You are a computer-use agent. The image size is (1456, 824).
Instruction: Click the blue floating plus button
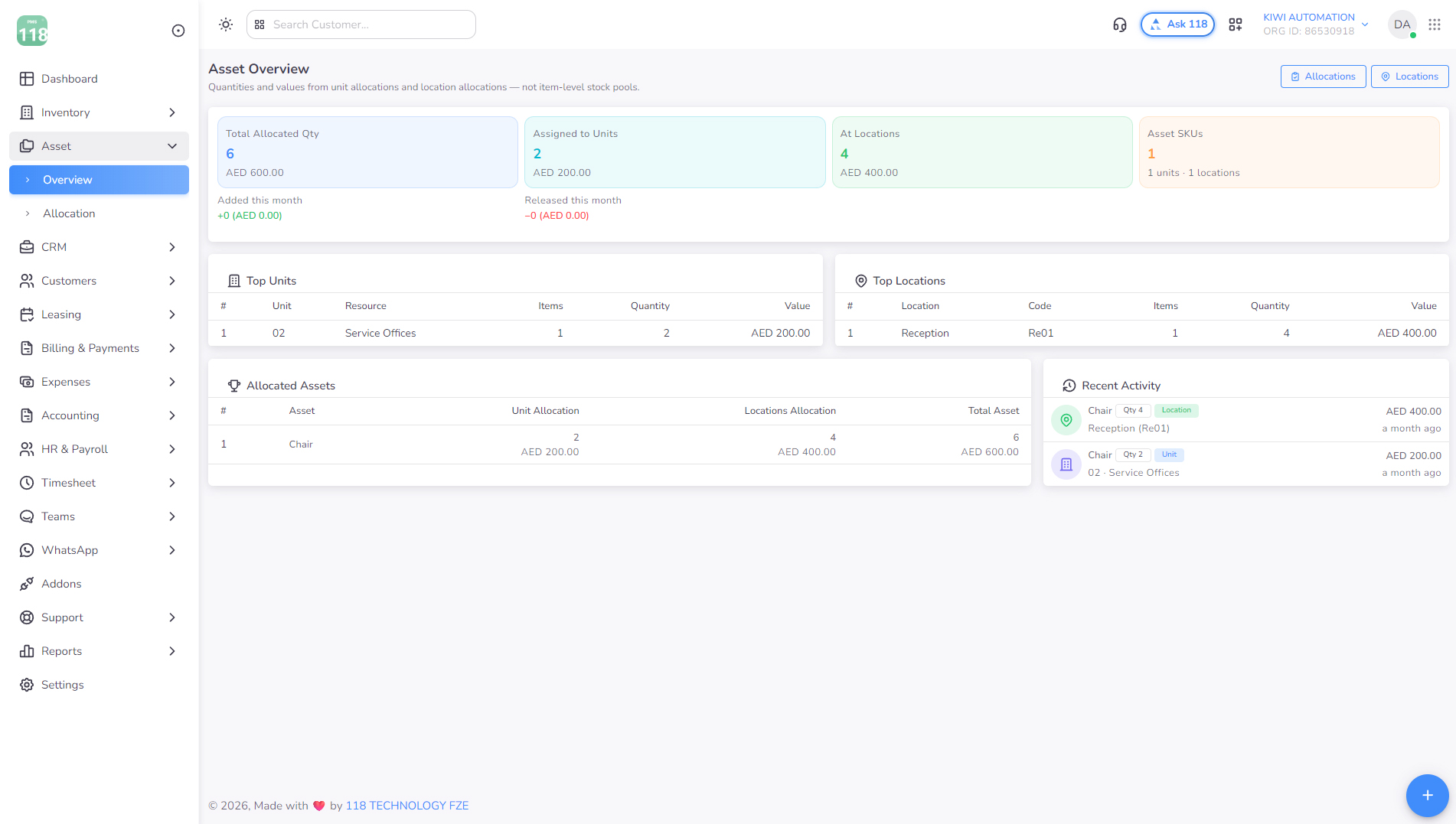coord(1427,795)
